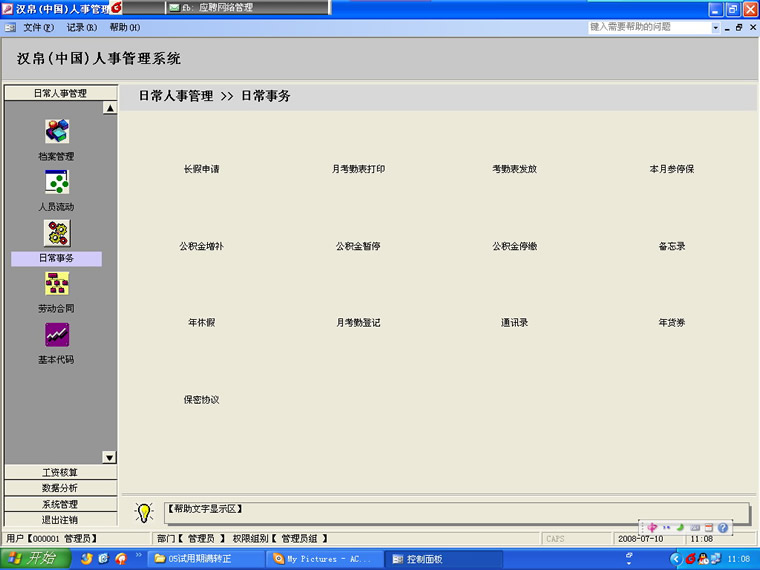Click the green moon icon on input toolbar
The width and height of the screenshot is (760, 570).
click(x=681, y=527)
